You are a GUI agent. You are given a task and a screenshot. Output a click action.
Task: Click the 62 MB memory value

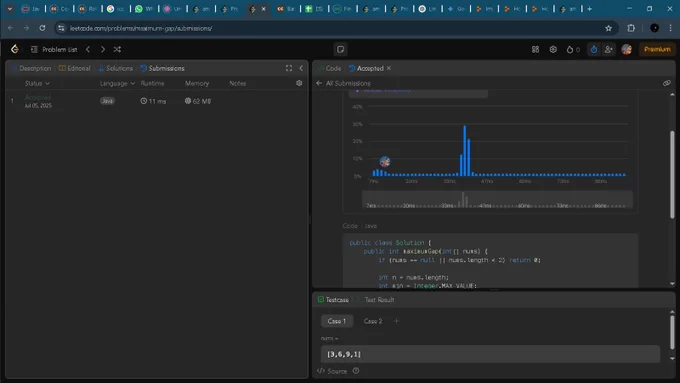tap(198, 101)
